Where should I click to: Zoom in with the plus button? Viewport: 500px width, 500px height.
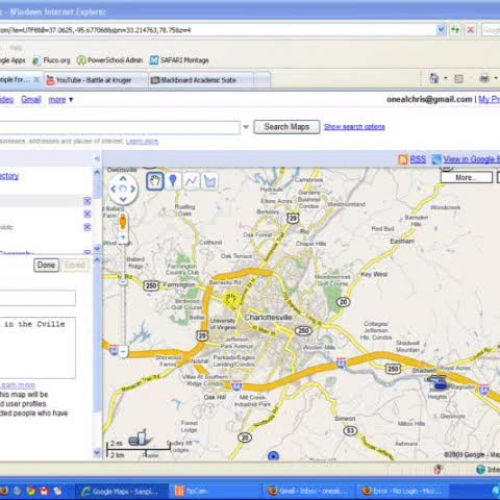123,237
